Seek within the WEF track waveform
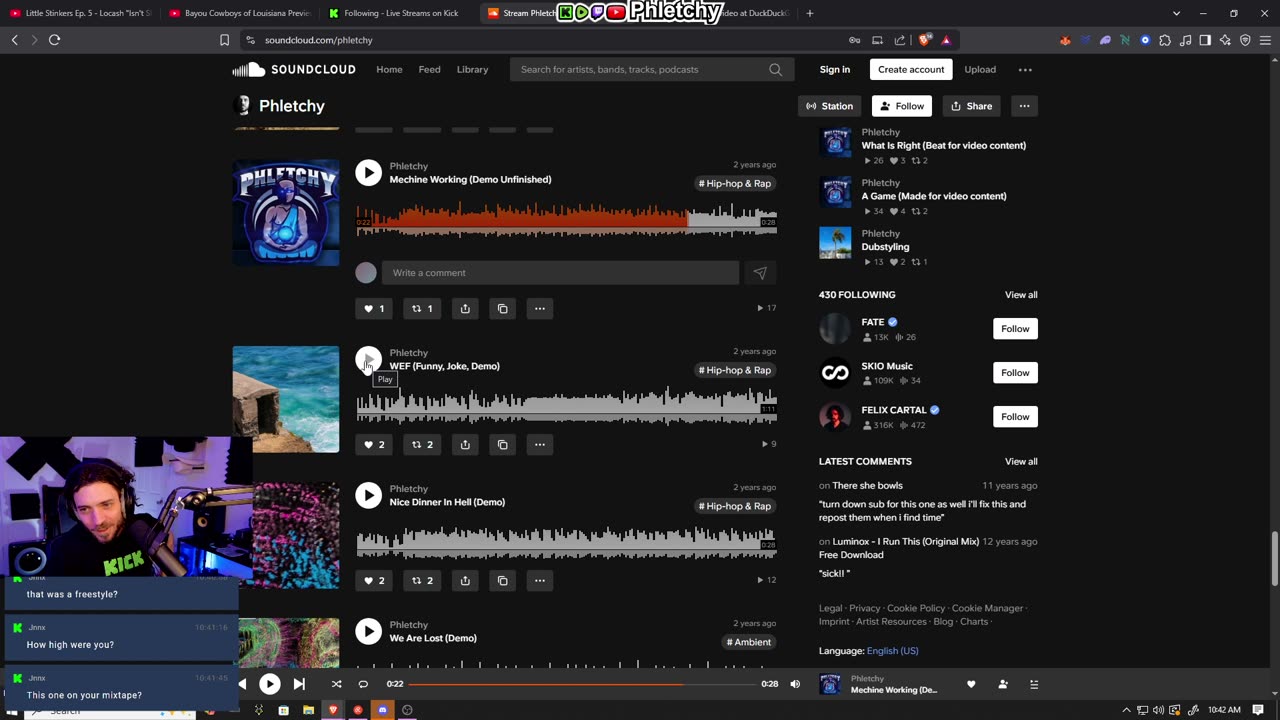 click(x=566, y=406)
